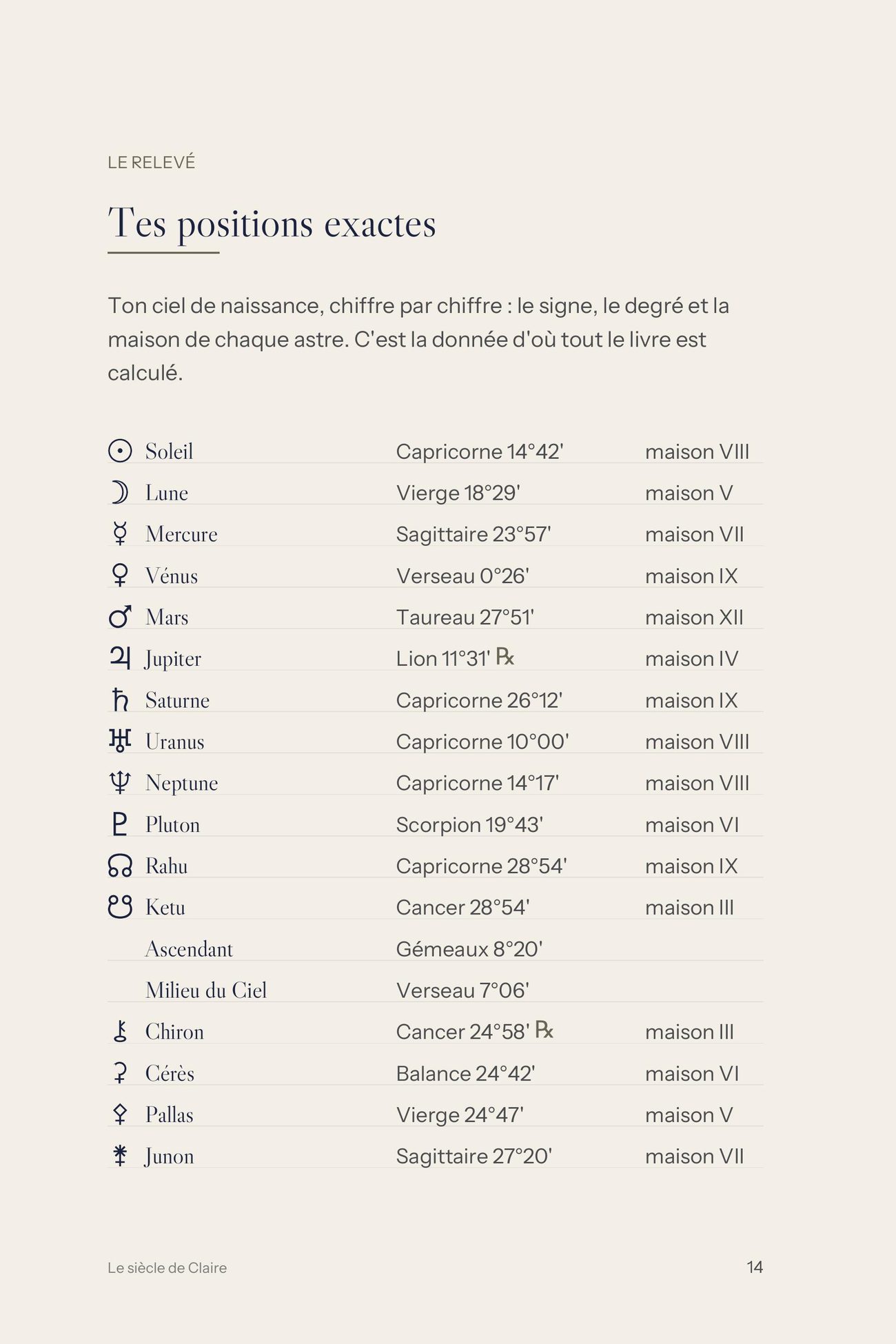Select the Neptune trident glyph
The width and height of the screenshot is (896, 1344).
(x=120, y=782)
